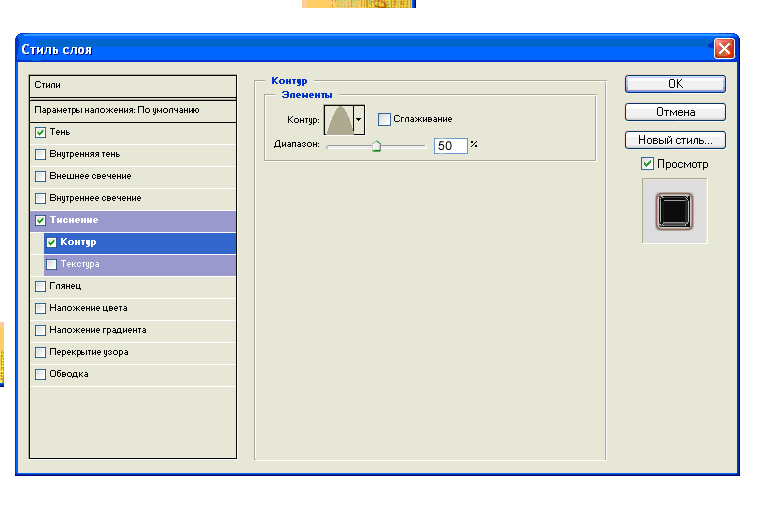Image resolution: width=766 pixels, height=506 pixels.
Task: Click the contour shape thumbnail
Action: [339, 120]
